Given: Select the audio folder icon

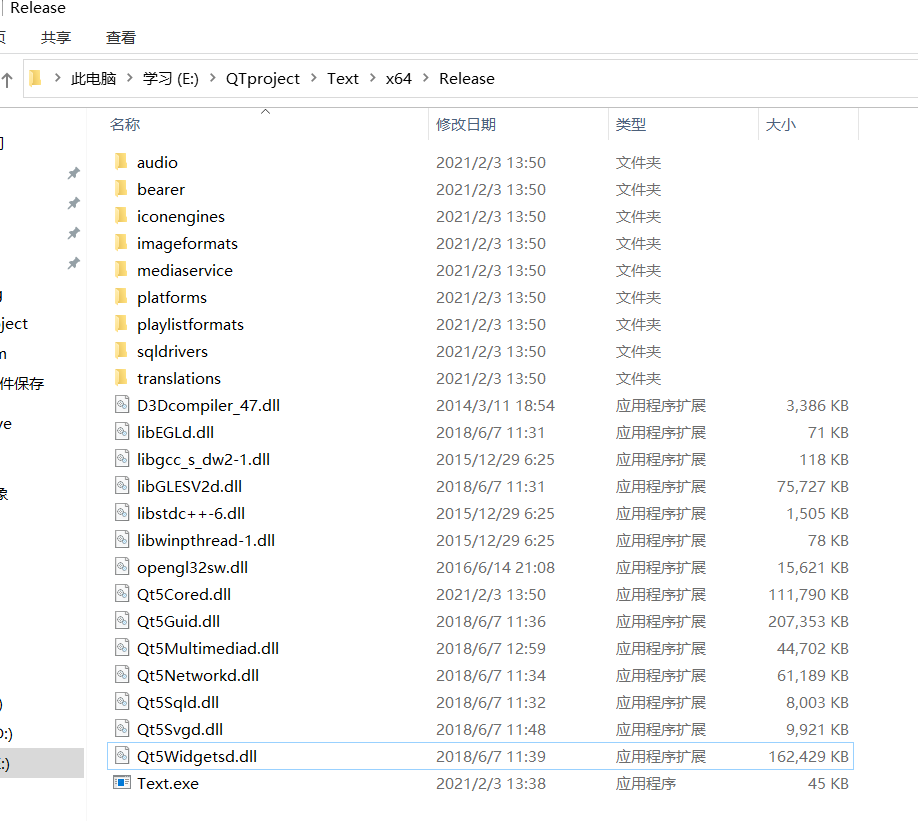Looking at the screenshot, I should click(x=123, y=161).
